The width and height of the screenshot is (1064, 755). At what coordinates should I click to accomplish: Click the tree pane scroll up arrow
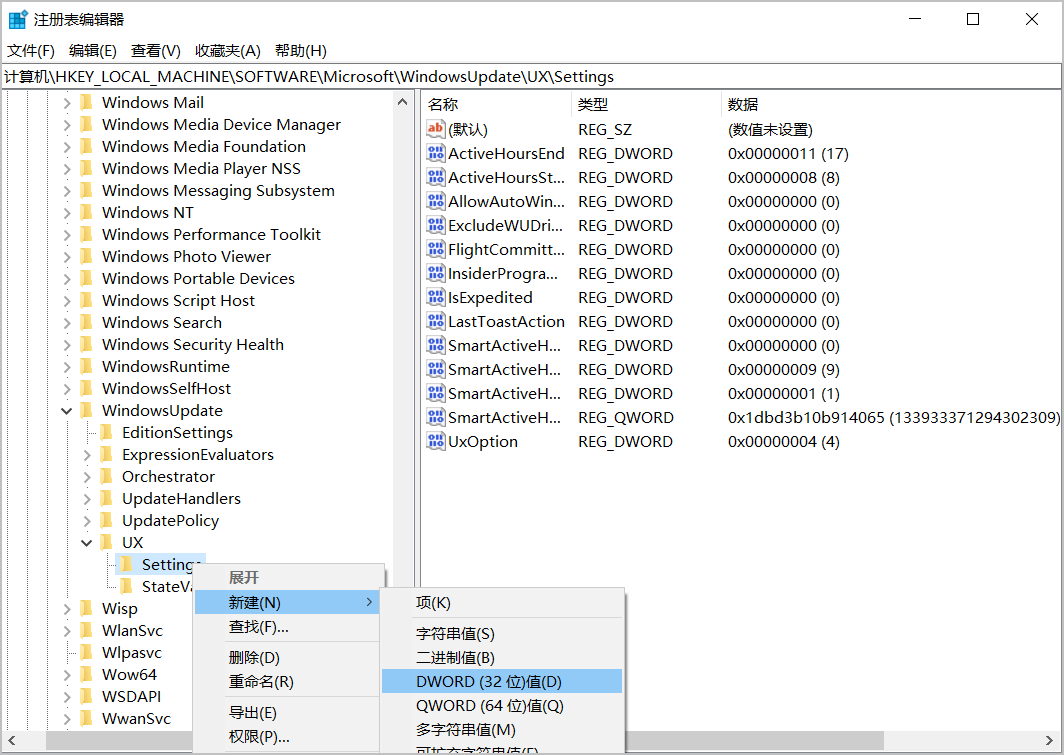(402, 102)
